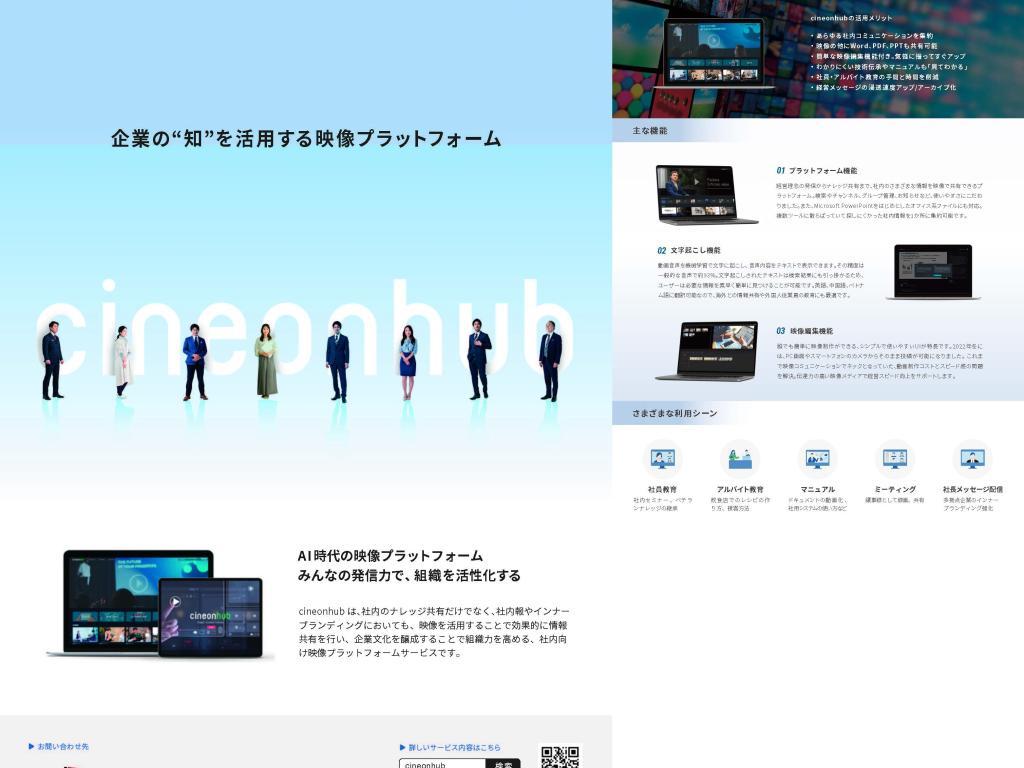Viewport: 1024px width, 768px height.
Task: Click the 検索 search button
Action: (503, 764)
